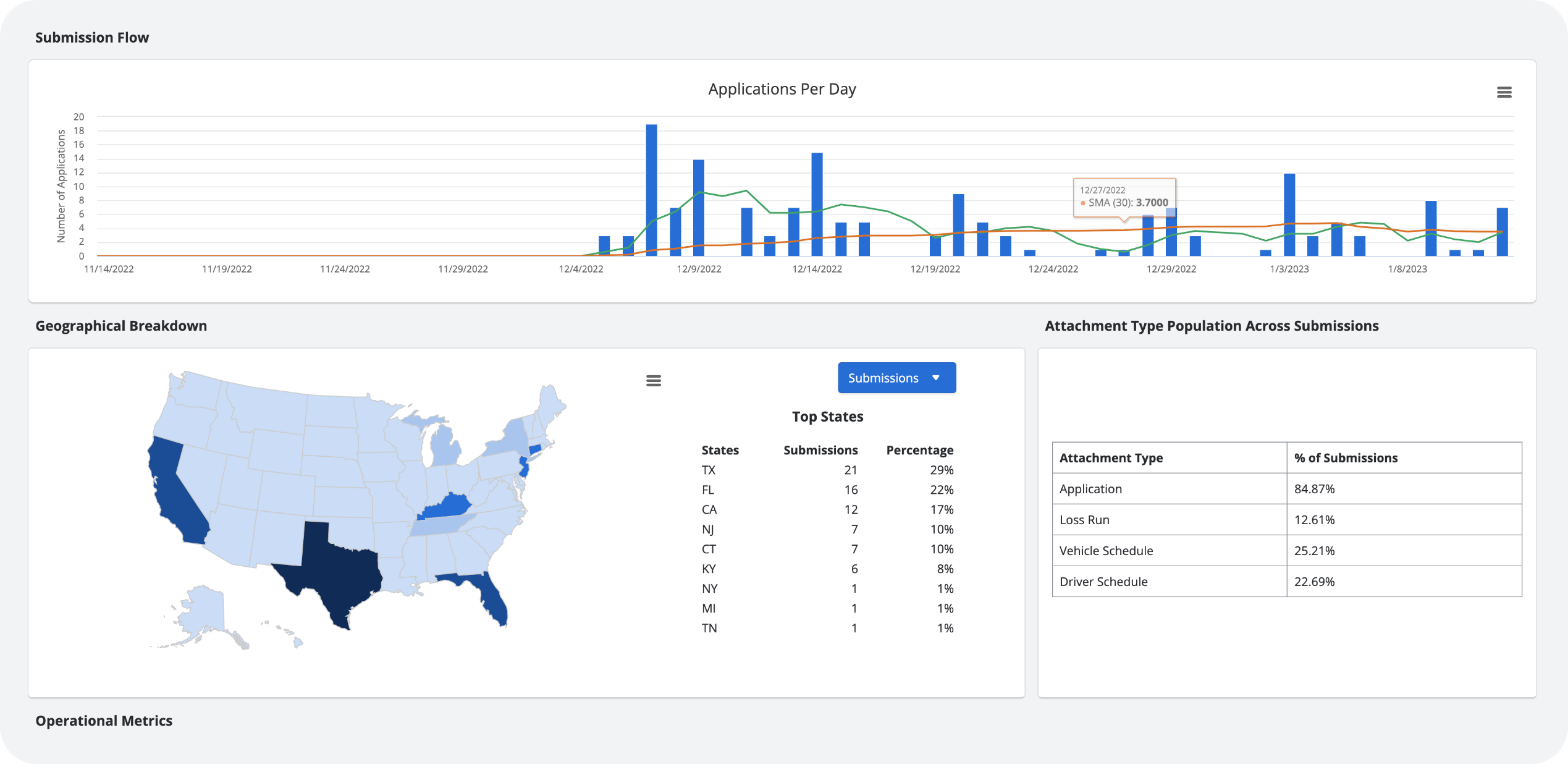Screen dimensions: 1568x764
Task: Click the Application attachment type cell
Action: click(1169, 488)
